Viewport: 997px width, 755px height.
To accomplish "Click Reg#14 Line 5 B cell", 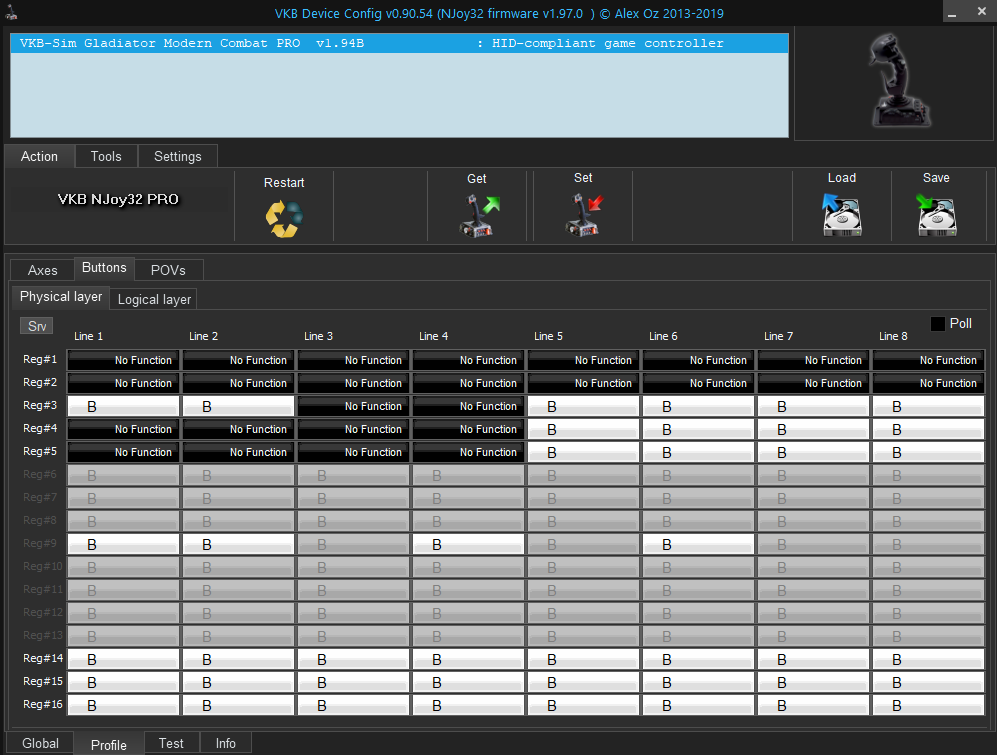I will point(583,659).
